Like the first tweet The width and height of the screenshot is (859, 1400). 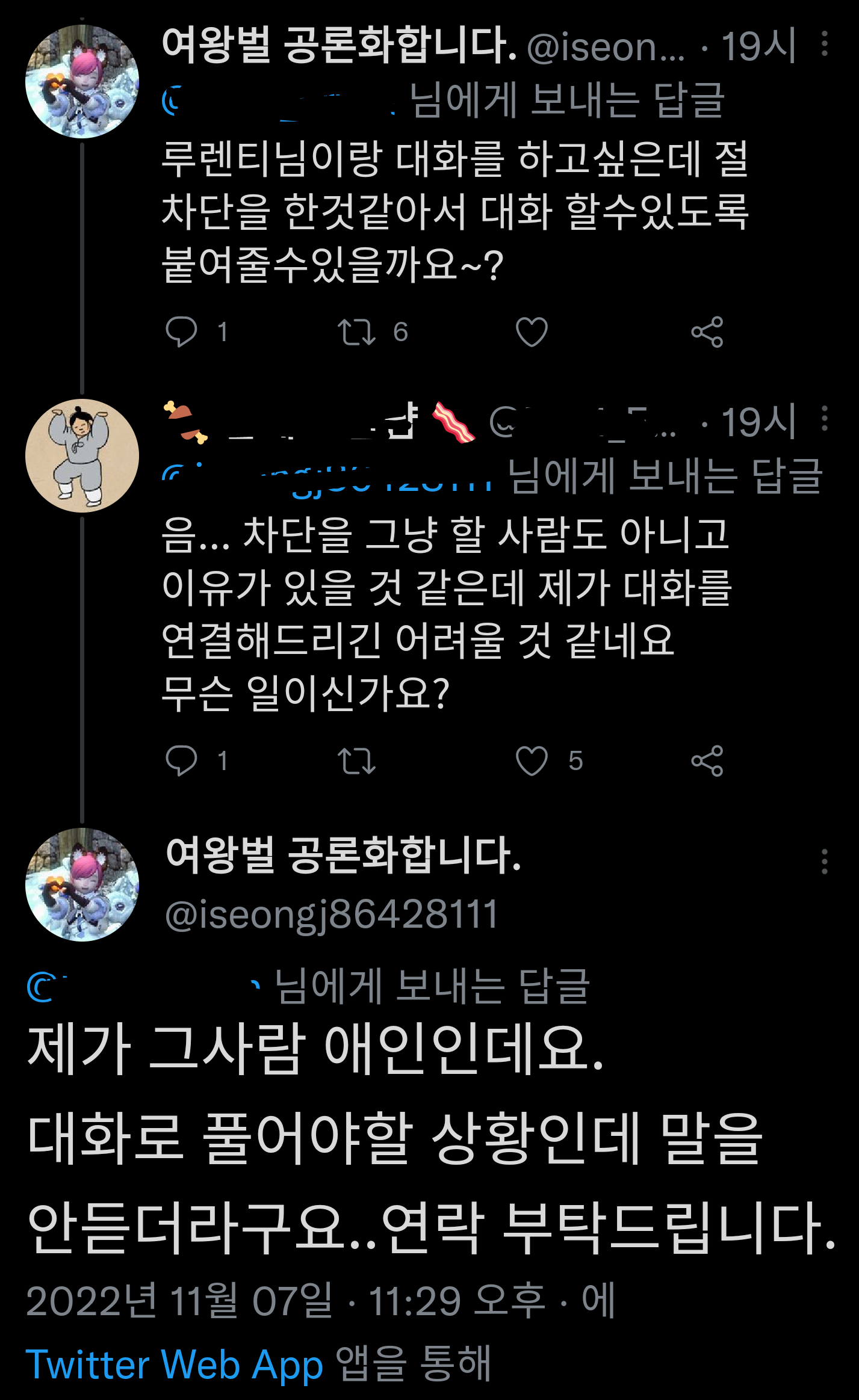532,332
